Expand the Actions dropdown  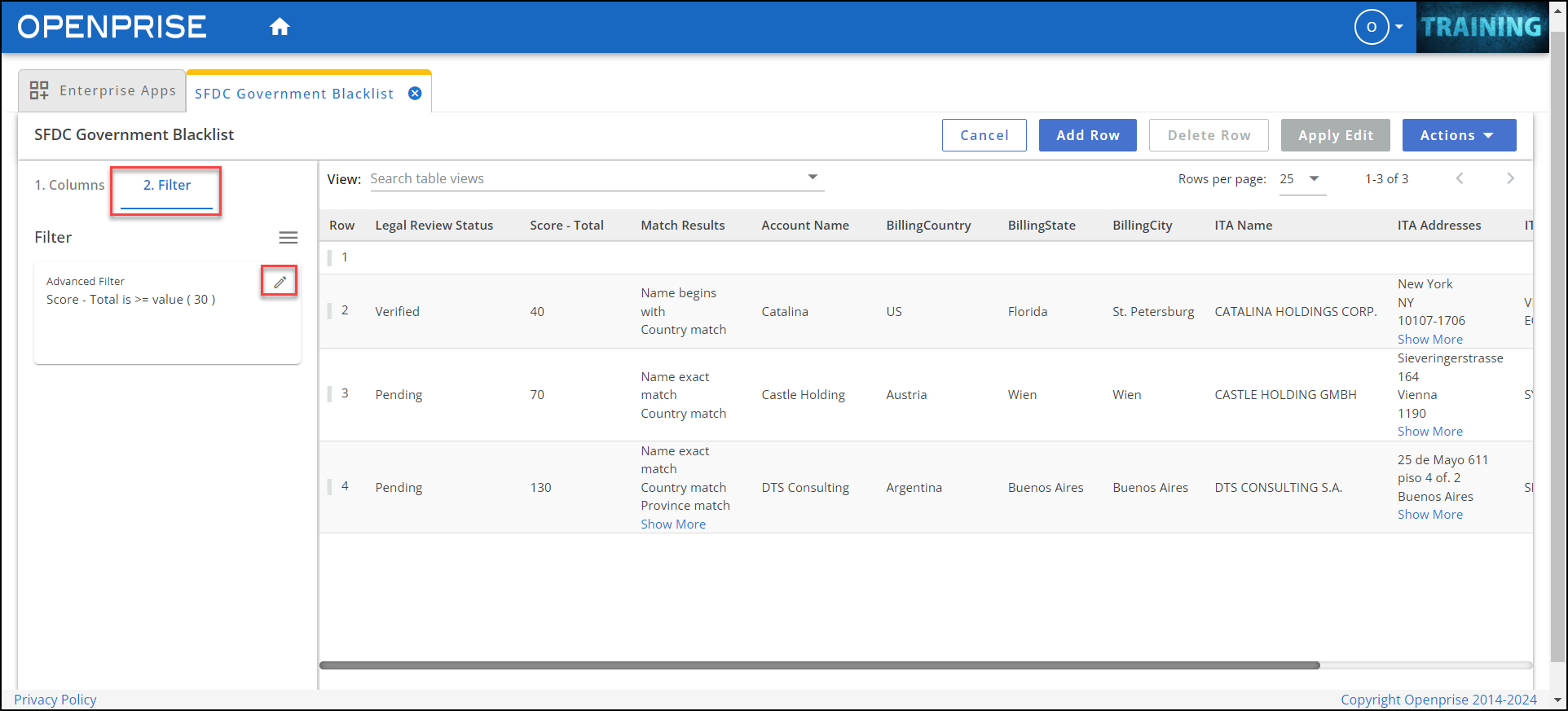click(1458, 135)
